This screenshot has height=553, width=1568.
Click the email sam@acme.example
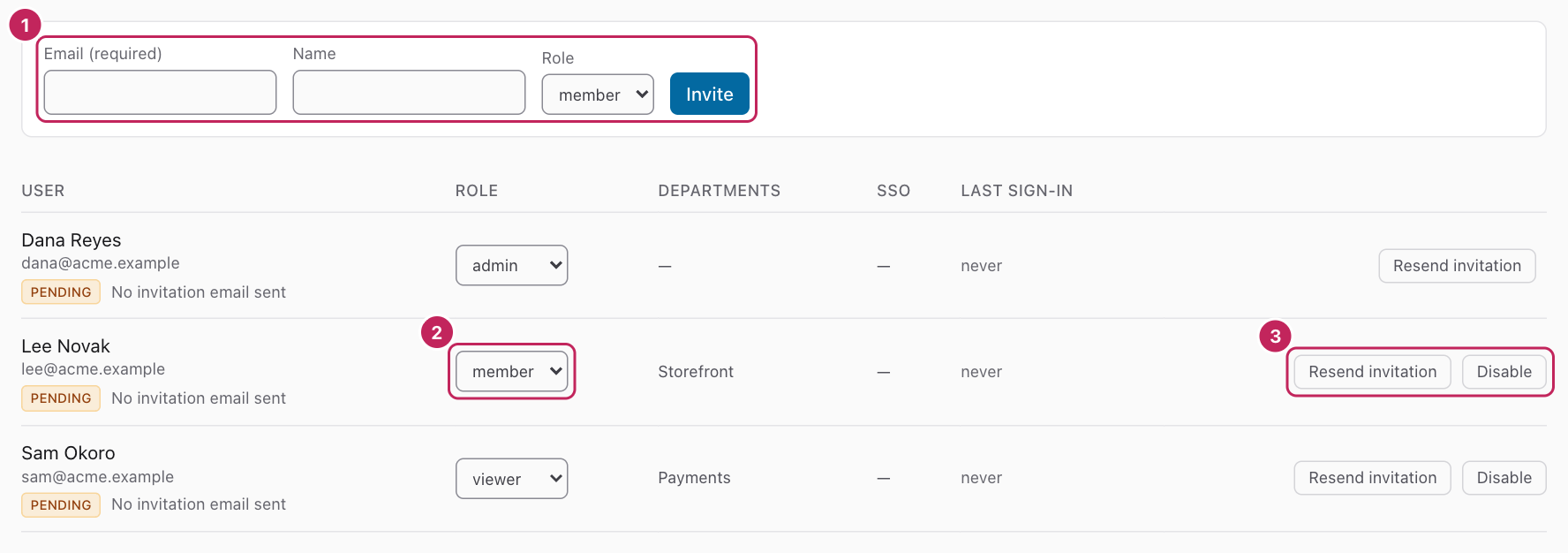point(98,477)
